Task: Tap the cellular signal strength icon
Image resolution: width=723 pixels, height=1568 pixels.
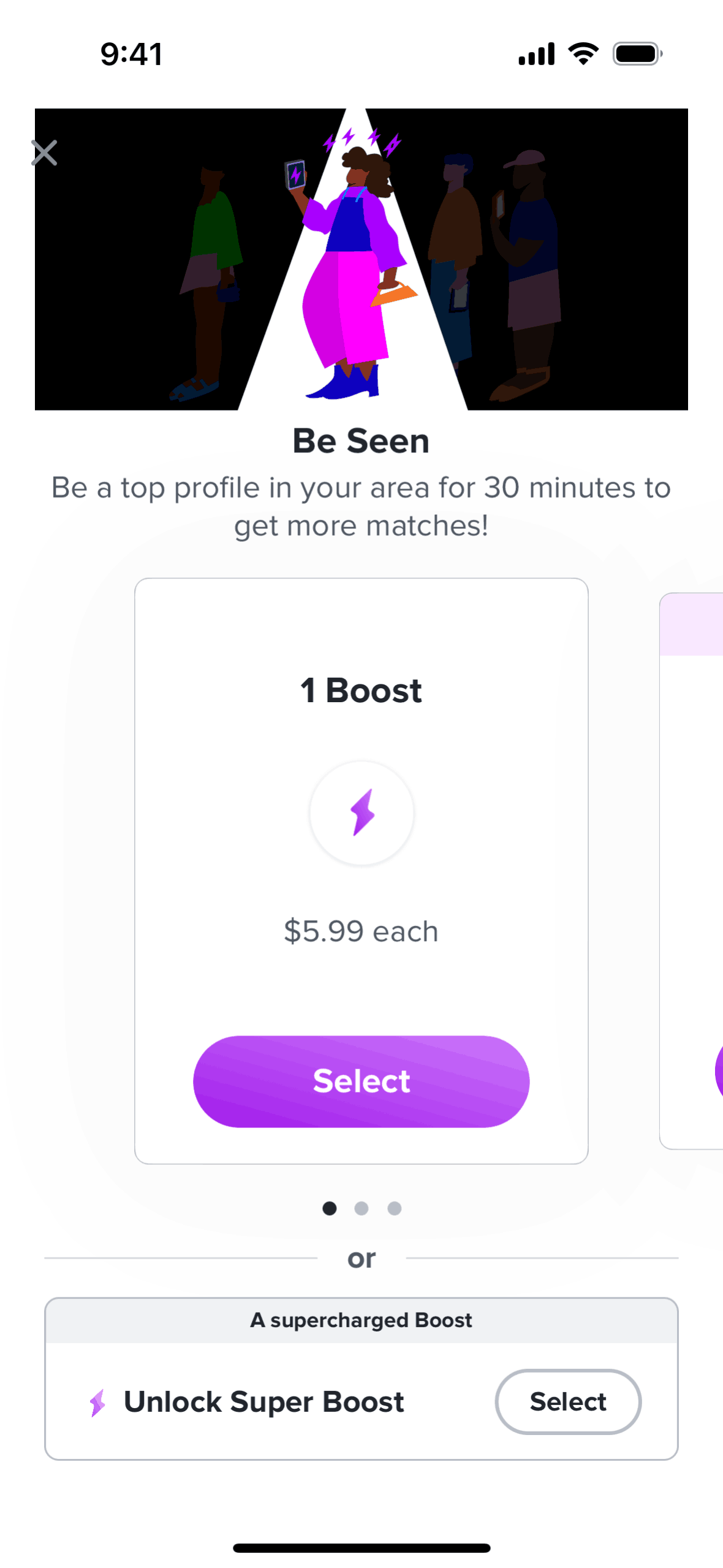Action: click(x=536, y=54)
